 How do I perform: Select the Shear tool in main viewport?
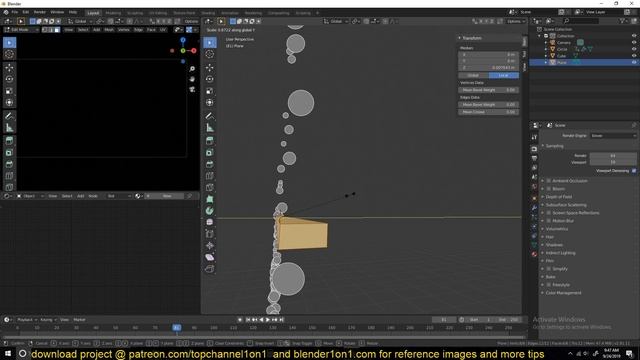[x=210, y=257]
